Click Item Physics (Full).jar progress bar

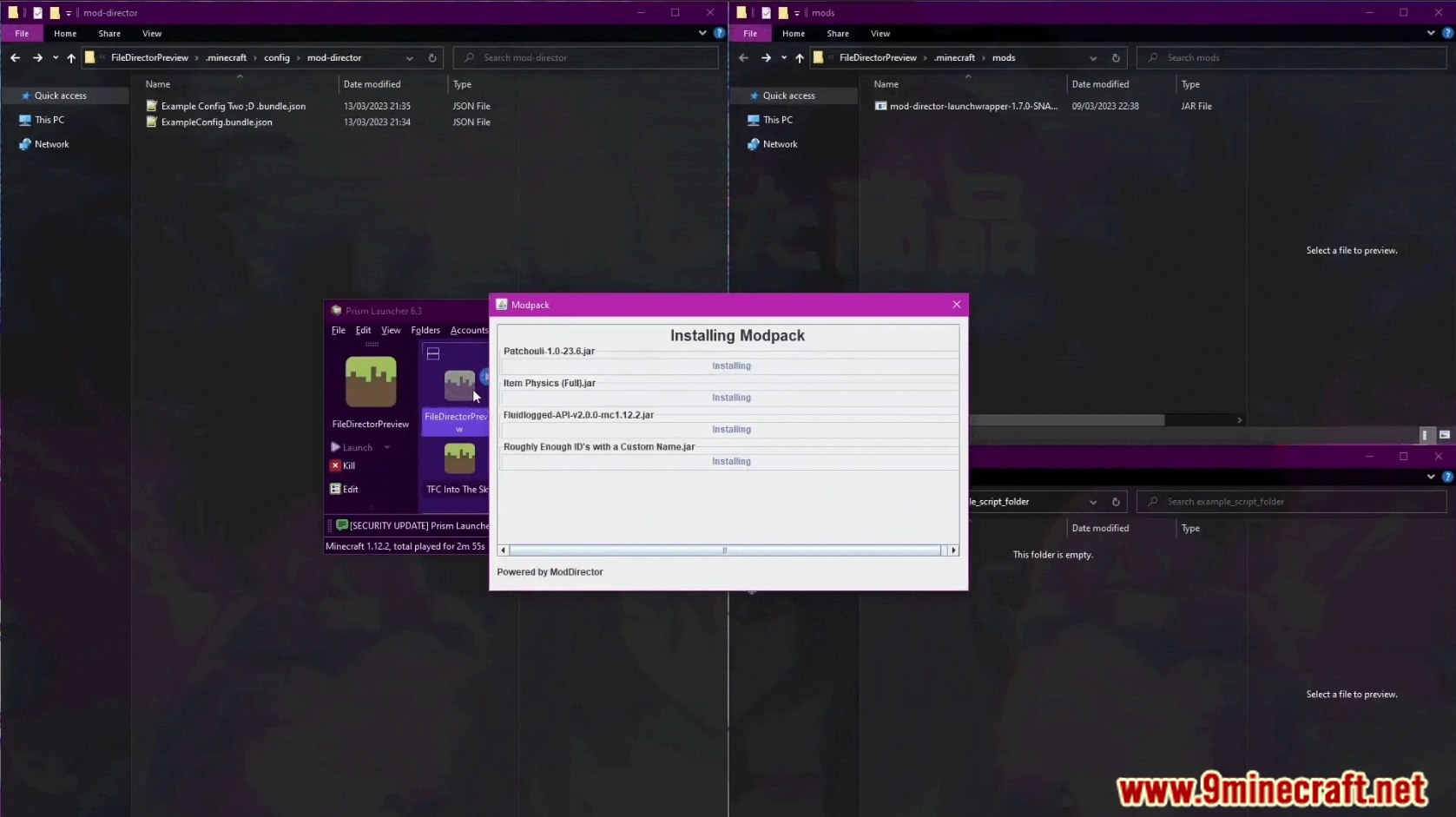pyautogui.click(x=731, y=399)
